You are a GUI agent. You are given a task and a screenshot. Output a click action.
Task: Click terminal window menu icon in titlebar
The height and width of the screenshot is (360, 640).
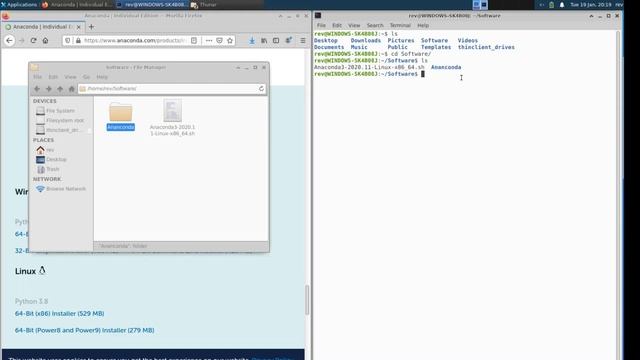(318, 16)
